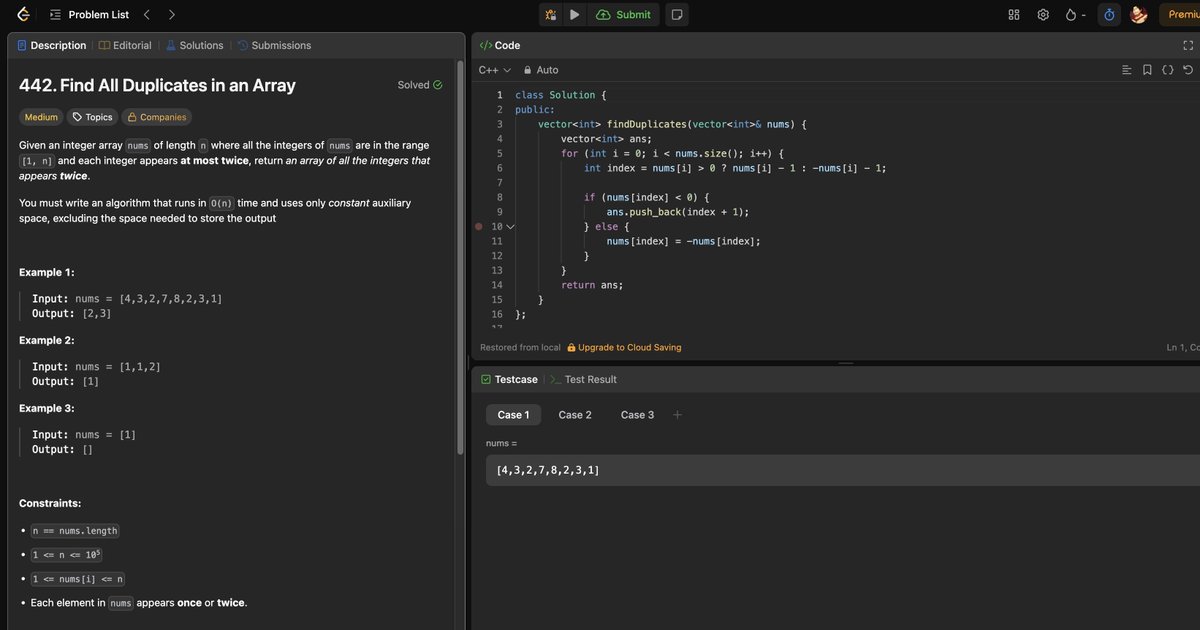
Task: Switch to the Test Result tab
Action: 584,380
